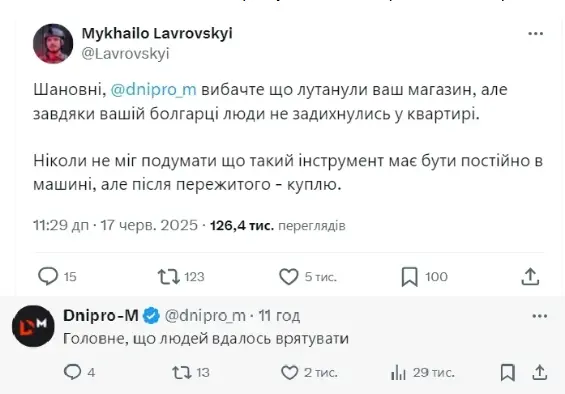The image size is (565, 394).
Task: Click the Dnipro-M verified badge
Action: tap(151, 316)
